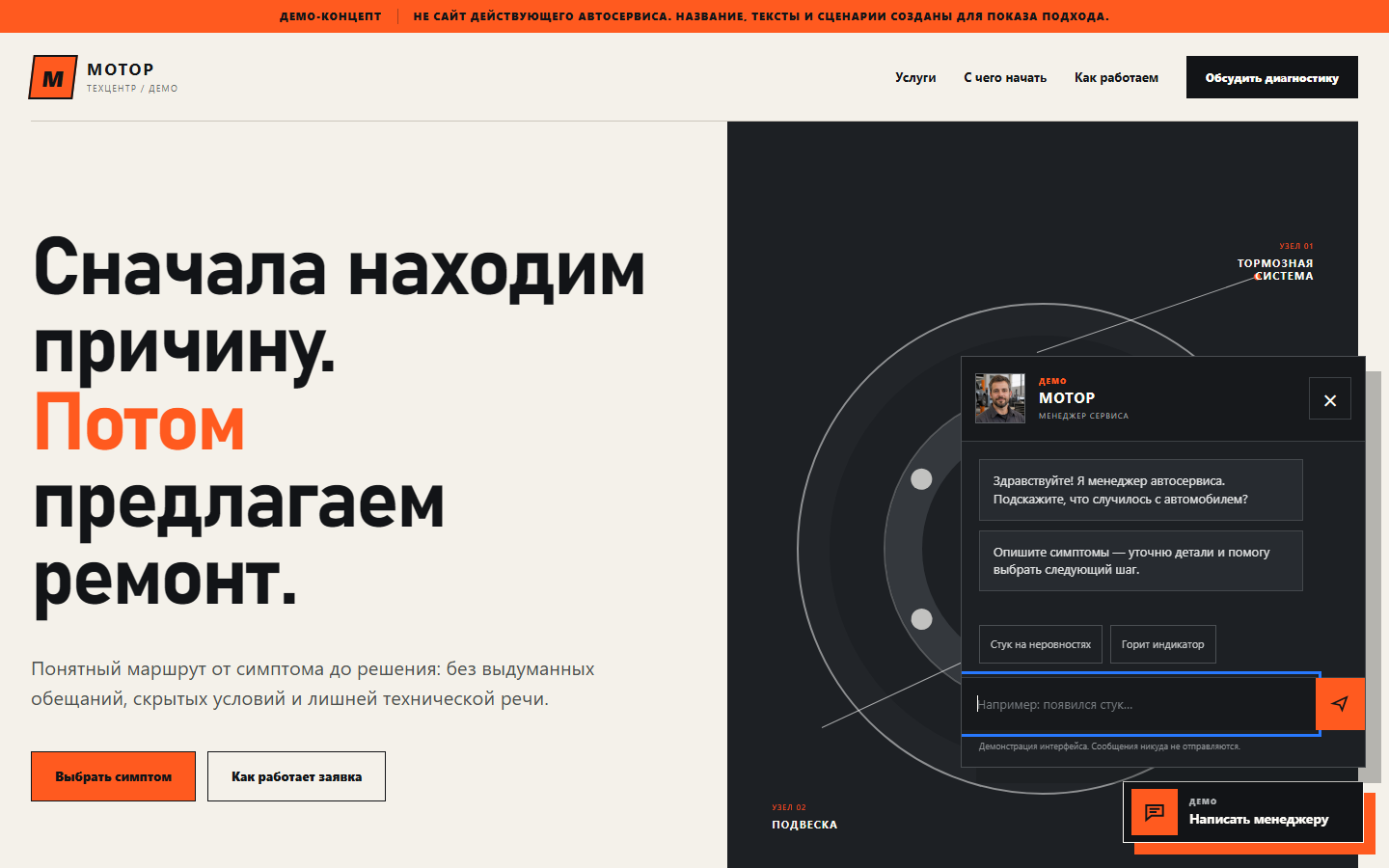1389x868 pixels.
Task: Click the orange M logo icon
Action: [x=53, y=78]
